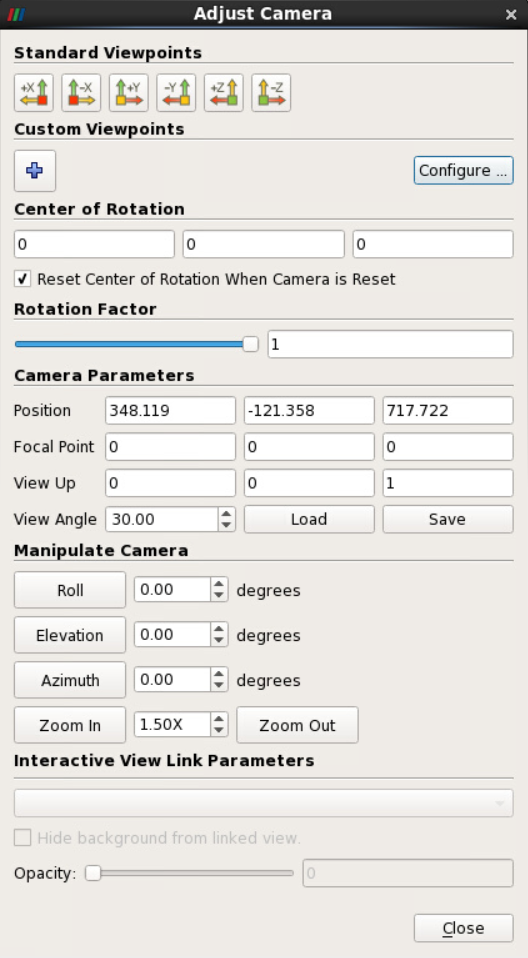Image resolution: width=528 pixels, height=958 pixels.
Task: Click the Elevation degrees value field
Action: pos(173,635)
